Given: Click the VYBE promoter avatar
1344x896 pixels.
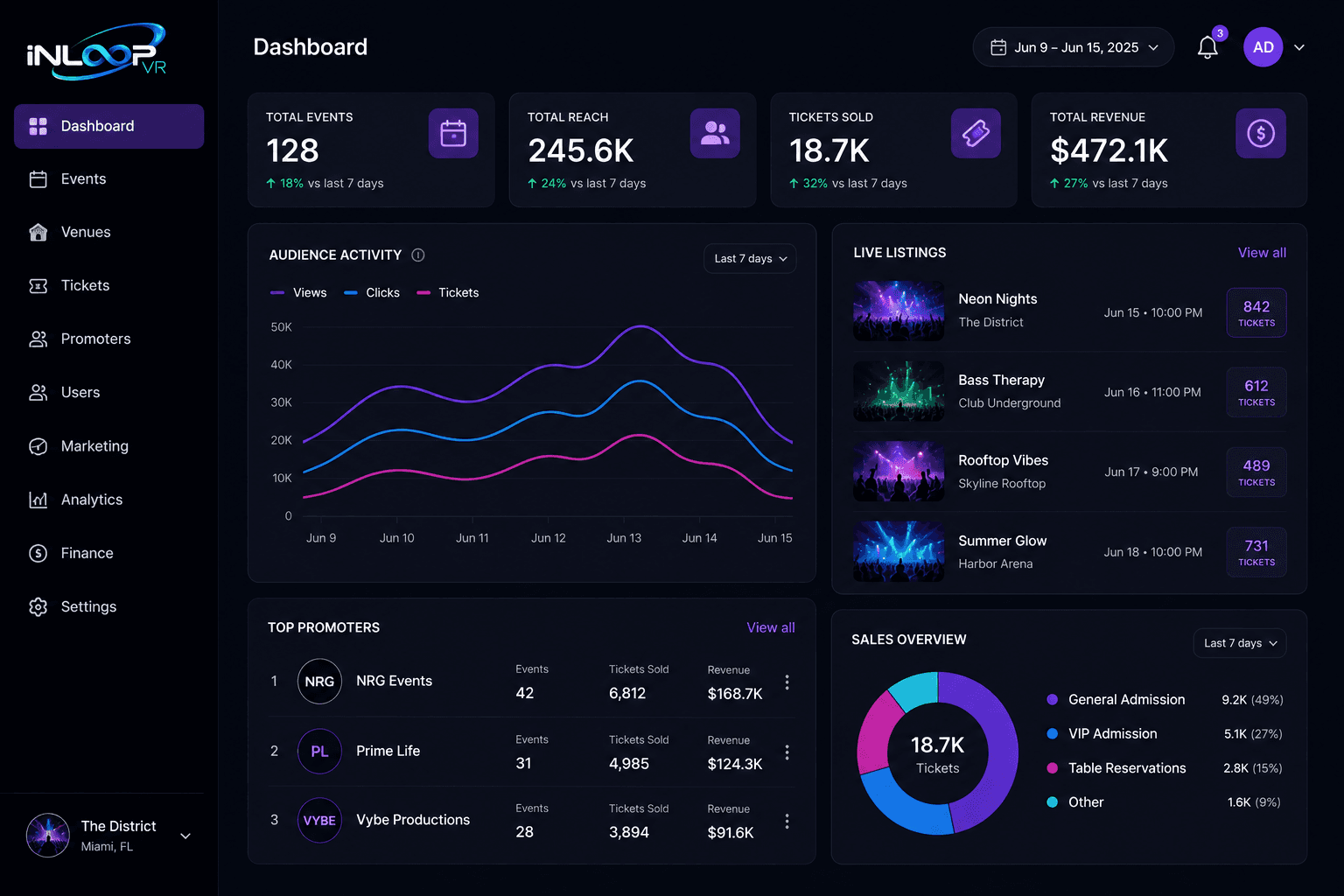Looking at the screenshot, I should [319, 820].
